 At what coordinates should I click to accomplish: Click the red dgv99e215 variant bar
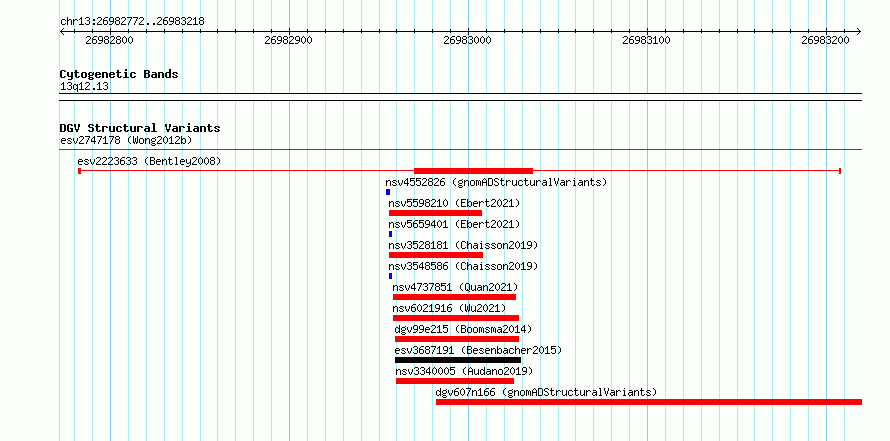[457, 339]
